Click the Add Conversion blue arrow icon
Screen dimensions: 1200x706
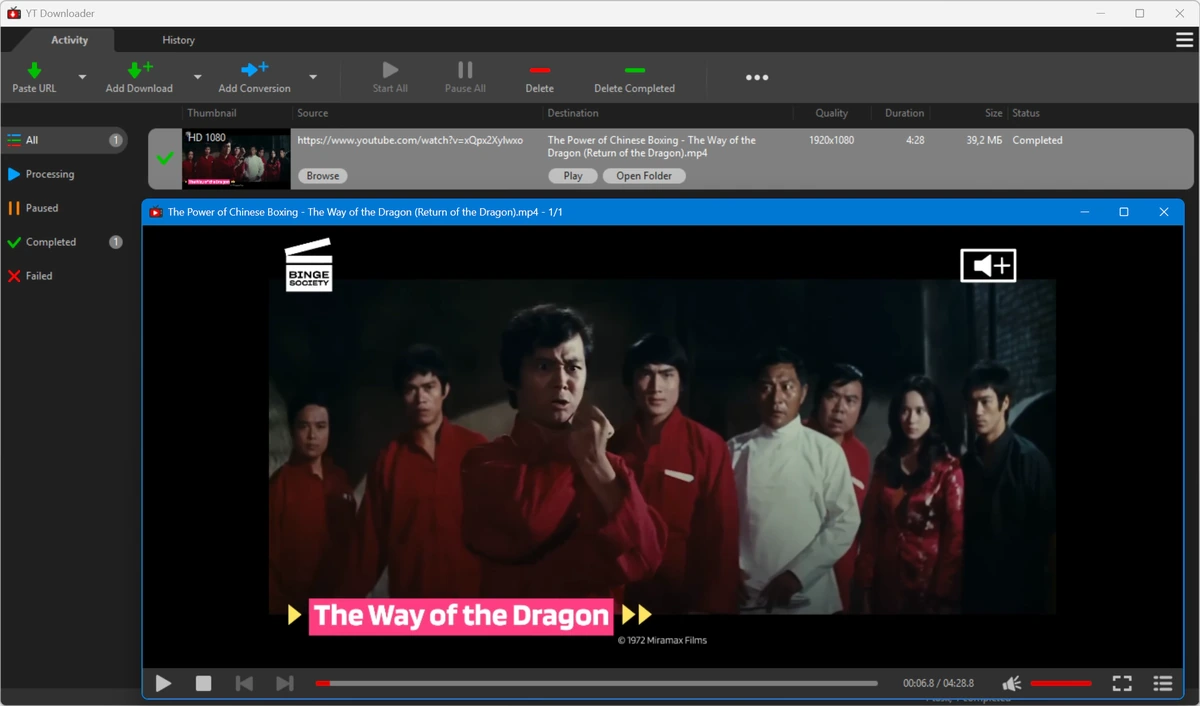[x=255, y=70]
